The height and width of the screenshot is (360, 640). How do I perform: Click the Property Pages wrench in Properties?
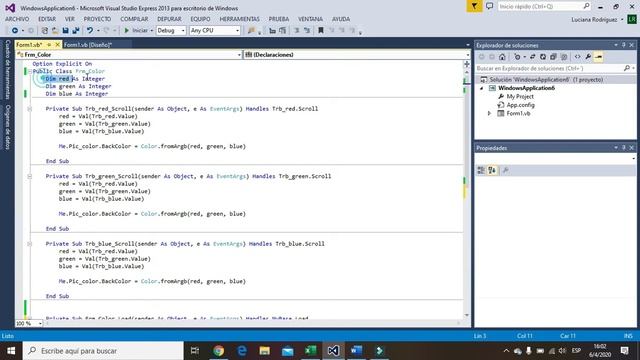coord(506,170)
